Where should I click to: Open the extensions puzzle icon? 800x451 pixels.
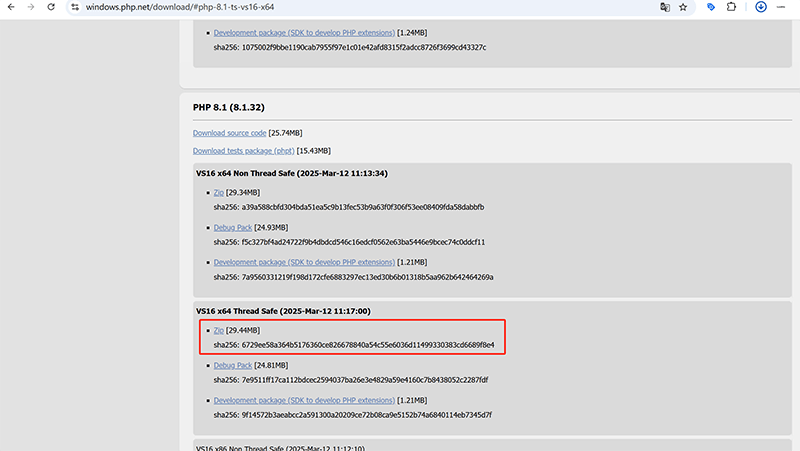pos(731,7)
